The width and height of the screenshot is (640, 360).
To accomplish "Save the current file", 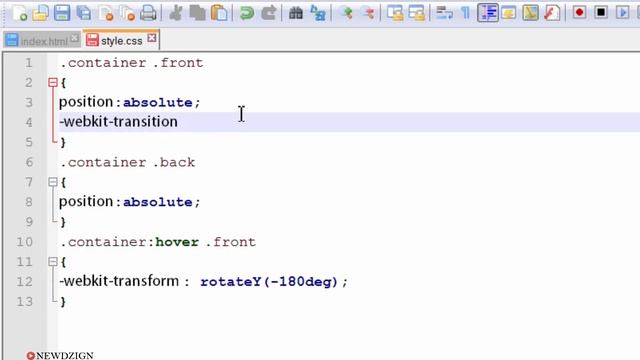I will pos(62,13).
